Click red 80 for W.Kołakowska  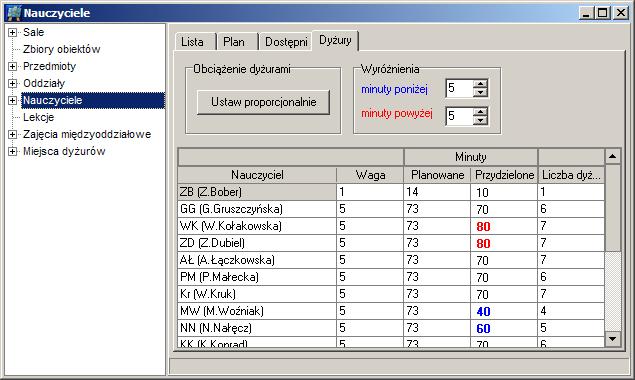(x=504, y=226)
